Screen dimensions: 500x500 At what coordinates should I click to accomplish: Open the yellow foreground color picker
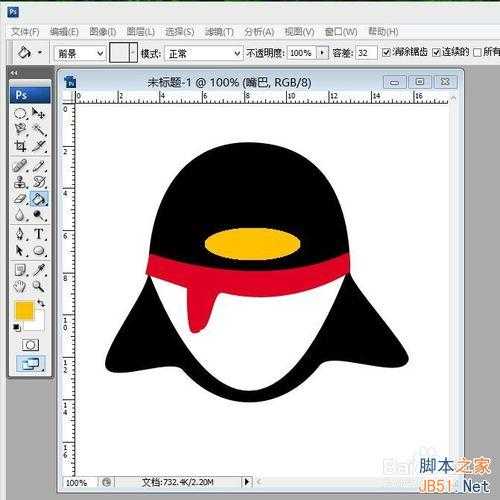24,310
